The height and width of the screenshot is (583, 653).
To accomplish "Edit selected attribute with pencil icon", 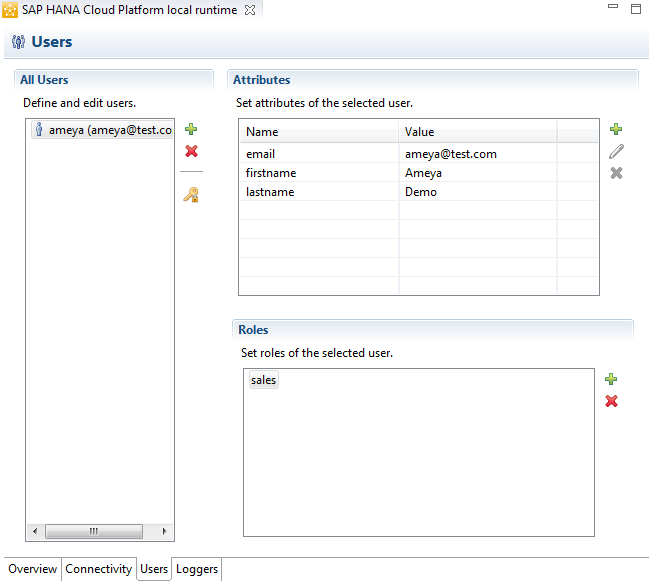I will tap(616, 151).
